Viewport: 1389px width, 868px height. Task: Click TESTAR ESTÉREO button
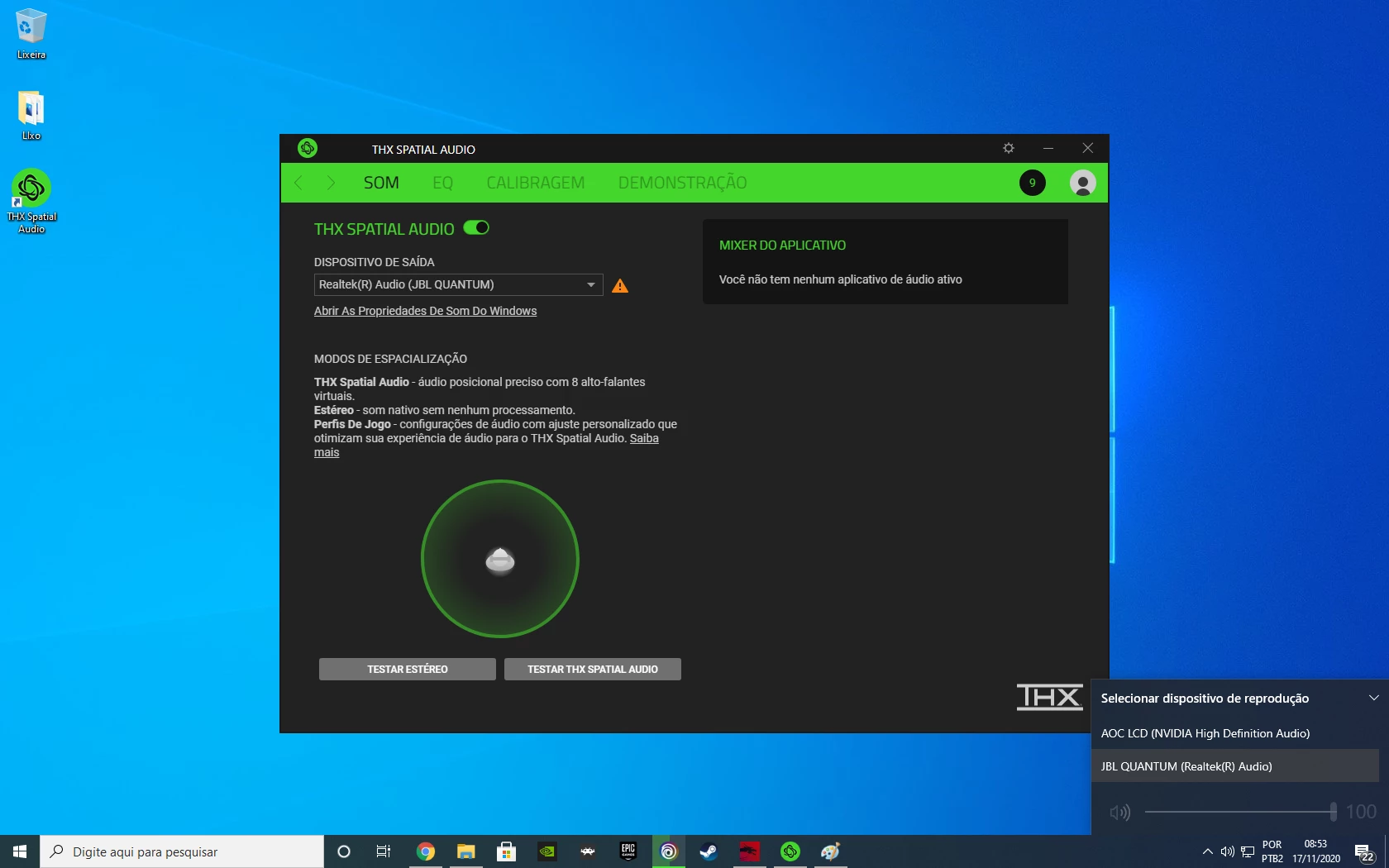[x=408, y=670]
